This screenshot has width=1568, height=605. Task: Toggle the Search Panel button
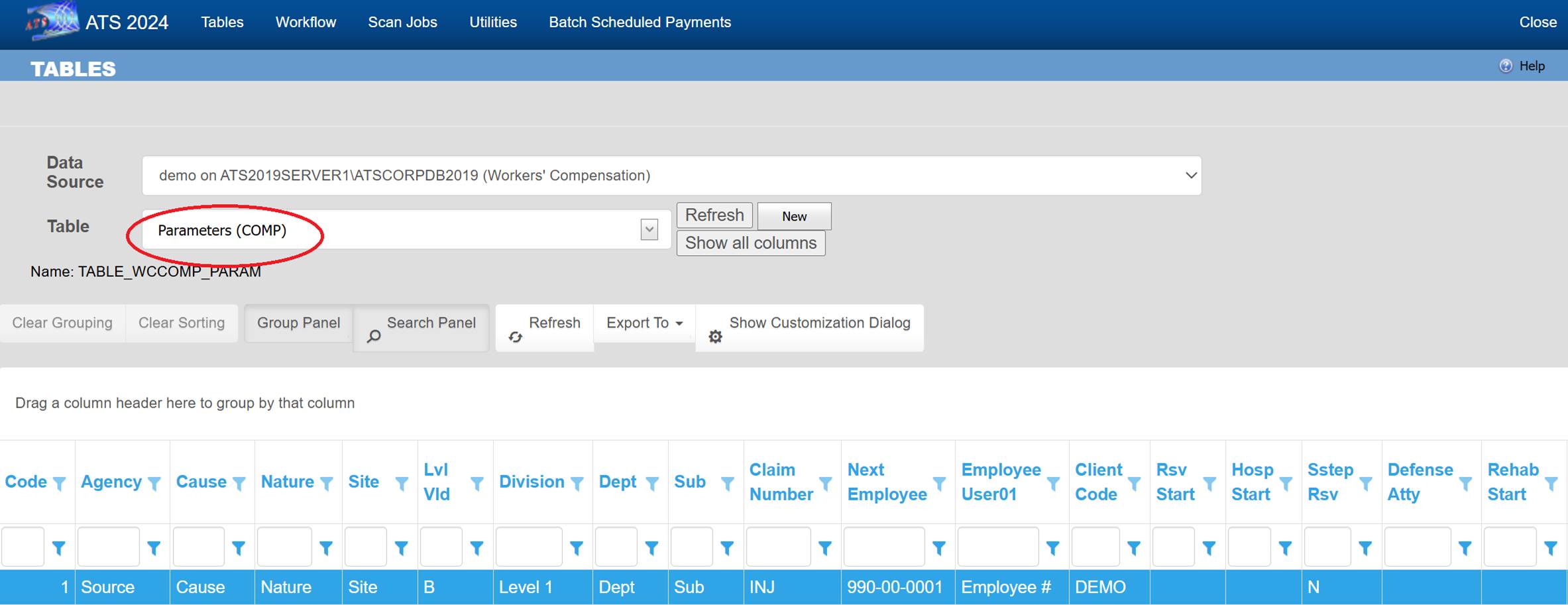click(431, 323)
